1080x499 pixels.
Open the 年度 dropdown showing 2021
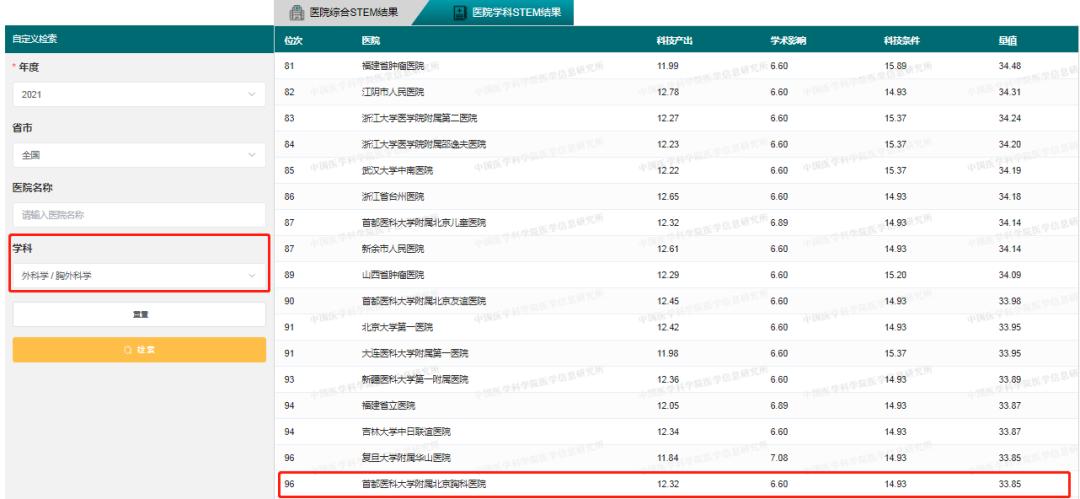pos(139,94)
